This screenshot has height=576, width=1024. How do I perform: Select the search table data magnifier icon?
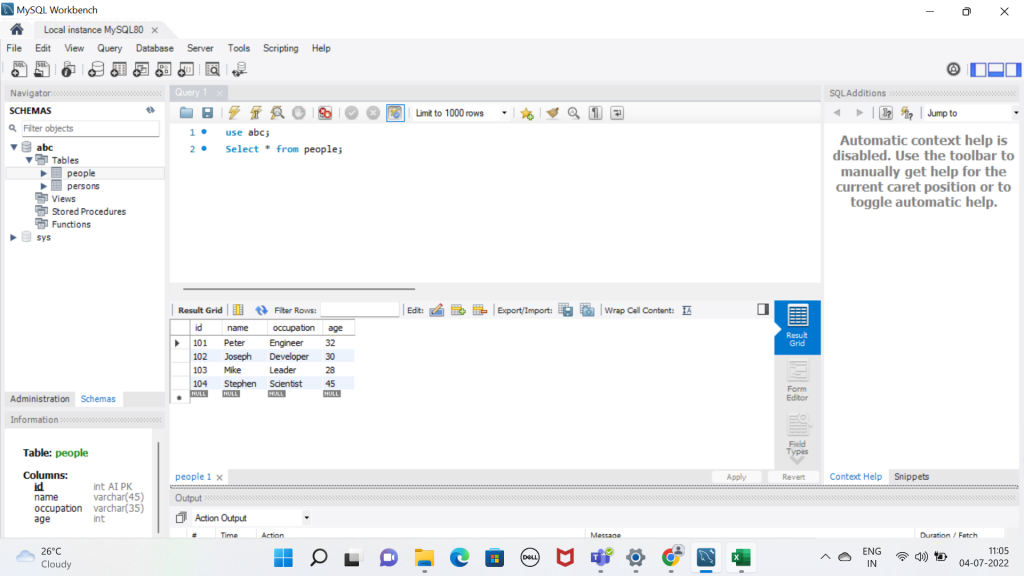(x=212, y=69)
